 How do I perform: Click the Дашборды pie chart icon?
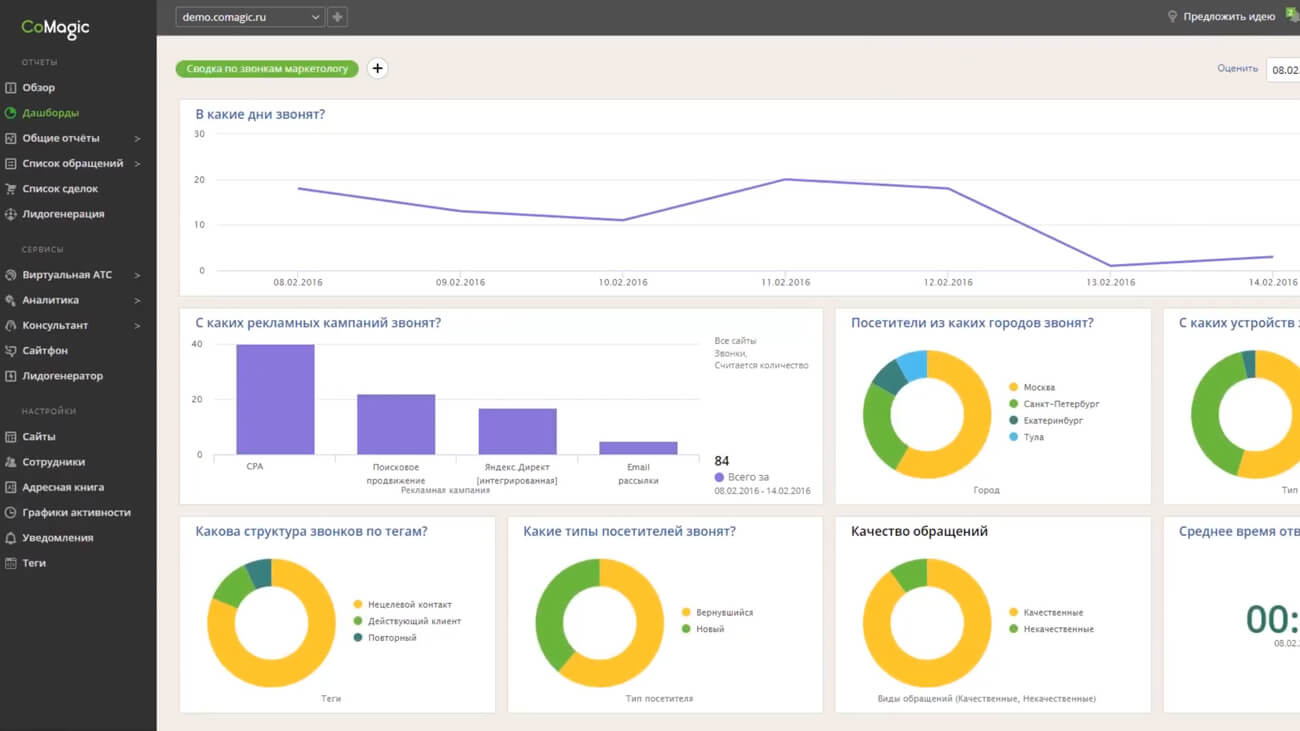[x=11, y=113]
